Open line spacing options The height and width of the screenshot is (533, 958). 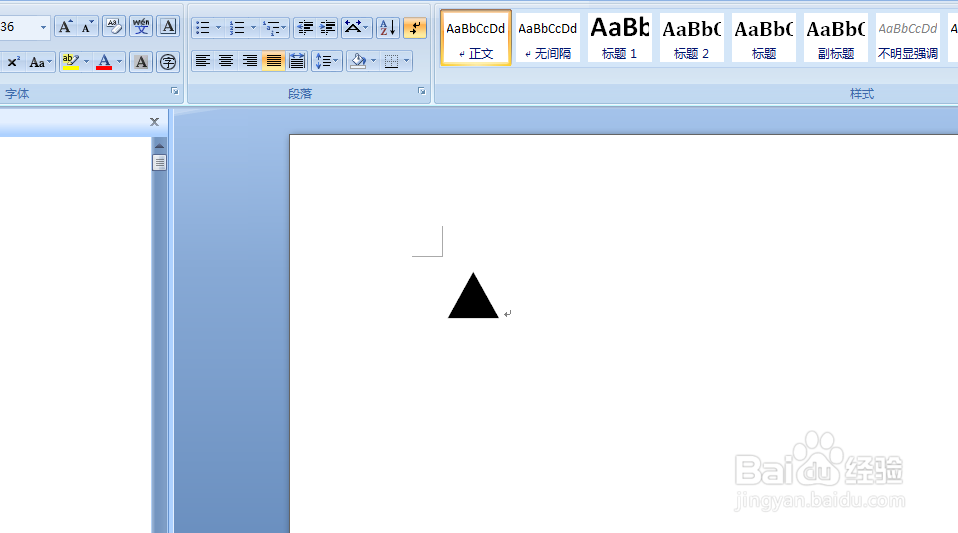click(327, 61)
